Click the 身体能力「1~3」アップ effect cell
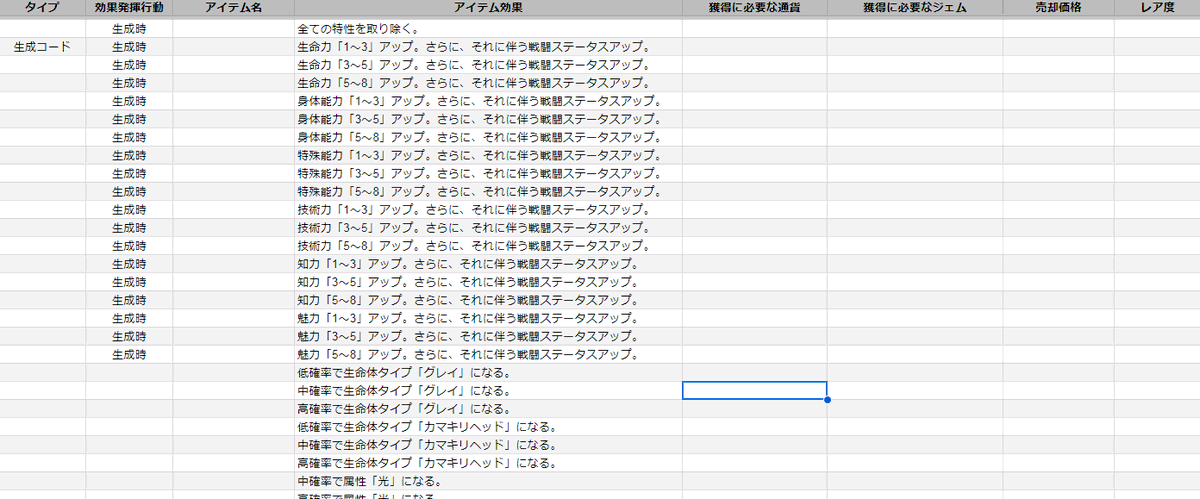 coord(488,101)
